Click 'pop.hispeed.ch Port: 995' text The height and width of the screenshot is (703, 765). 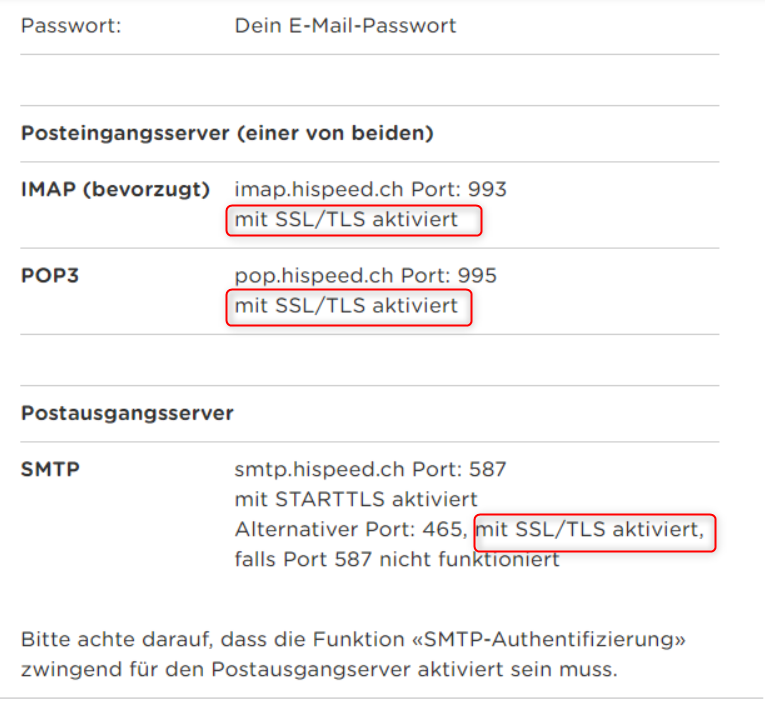[365, 275]
